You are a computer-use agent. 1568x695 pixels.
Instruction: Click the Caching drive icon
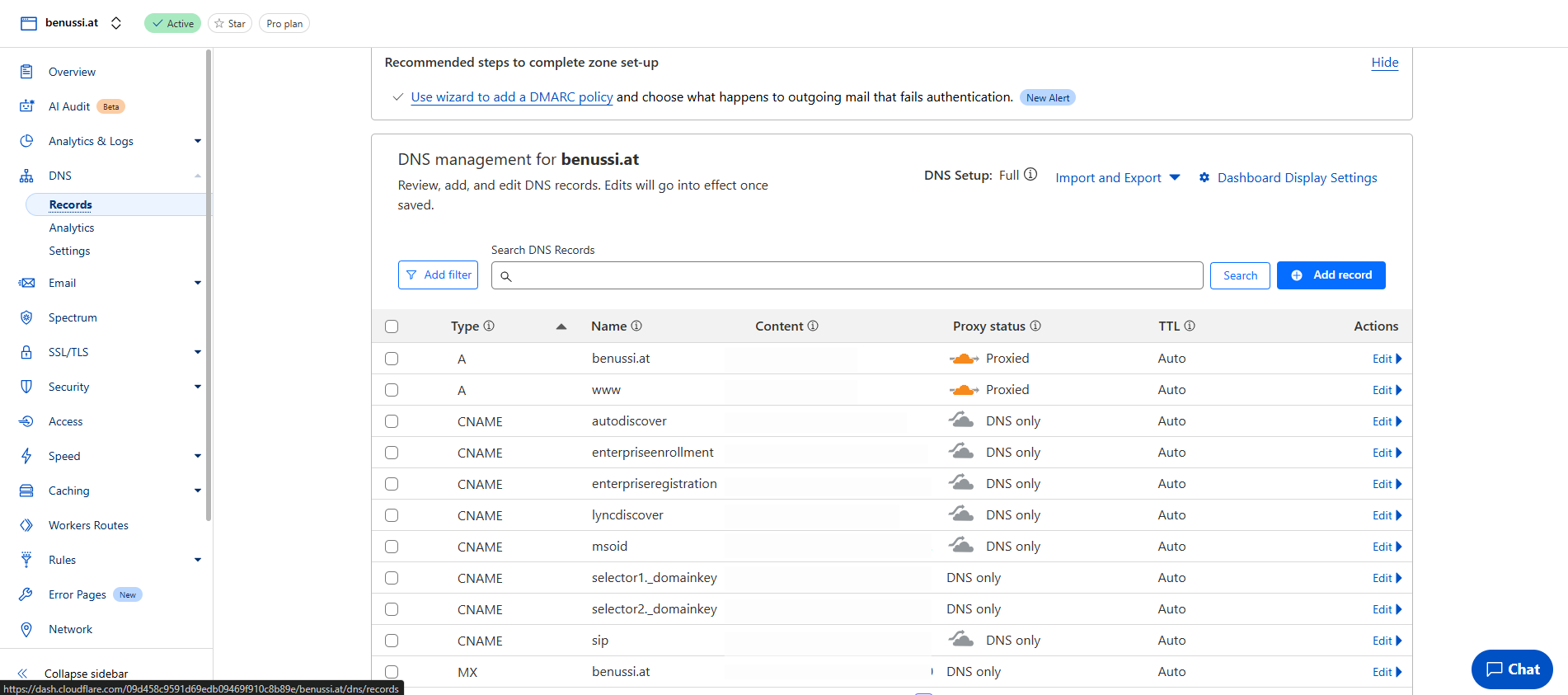[26, 491]
